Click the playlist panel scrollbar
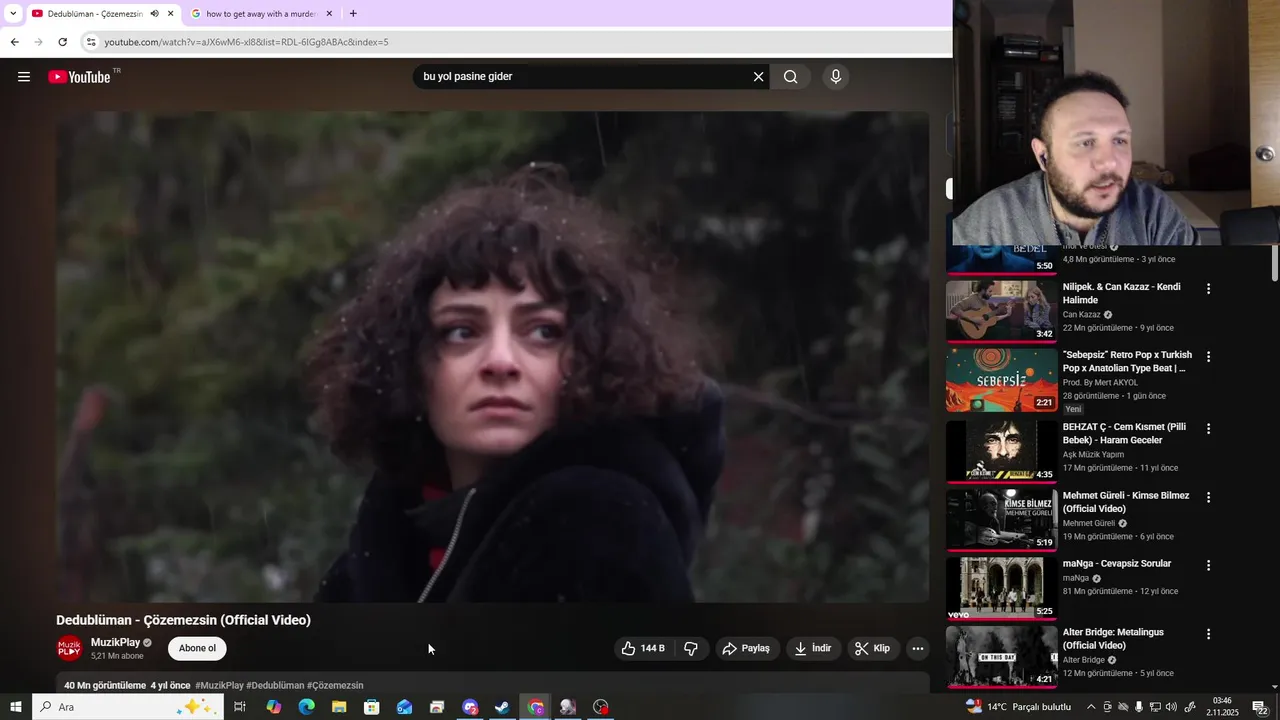 click(x=1274, y=262)
